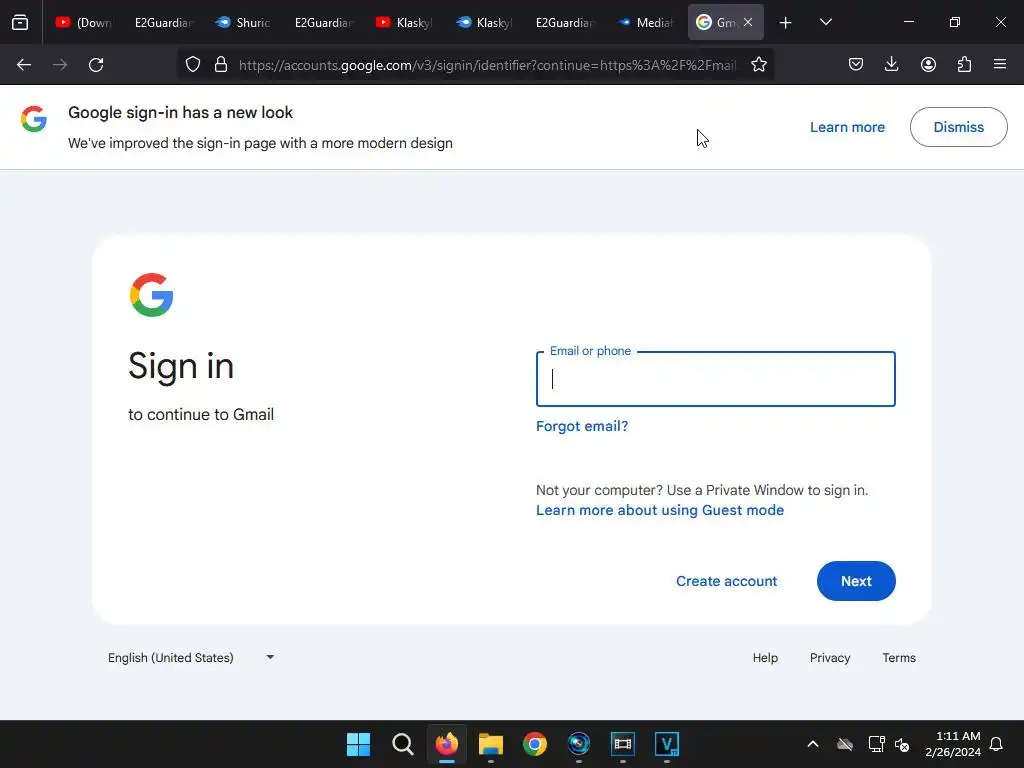Image resolution: width=1024 pixels, height=768 pixels.
Task: Save page to Pocket
Action: (856, 65)
